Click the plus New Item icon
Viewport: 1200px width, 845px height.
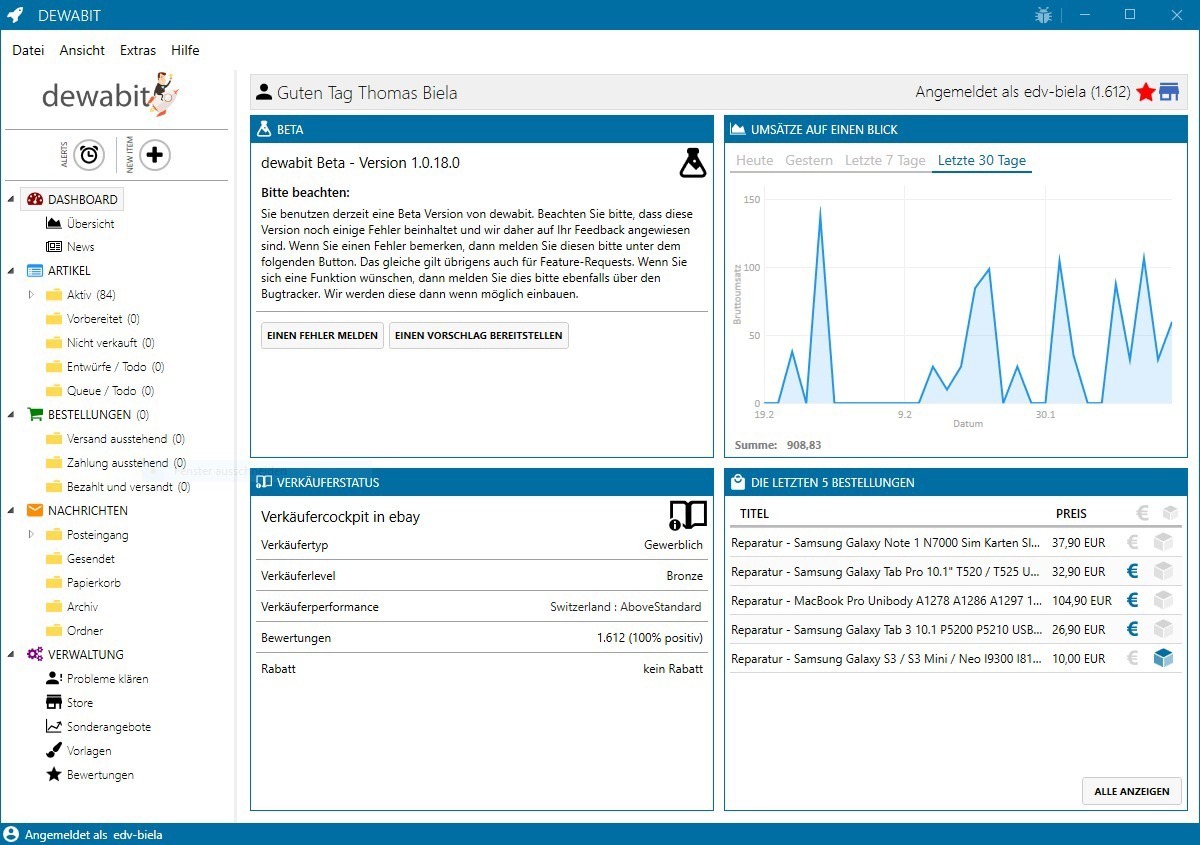(x=154, y=155)
